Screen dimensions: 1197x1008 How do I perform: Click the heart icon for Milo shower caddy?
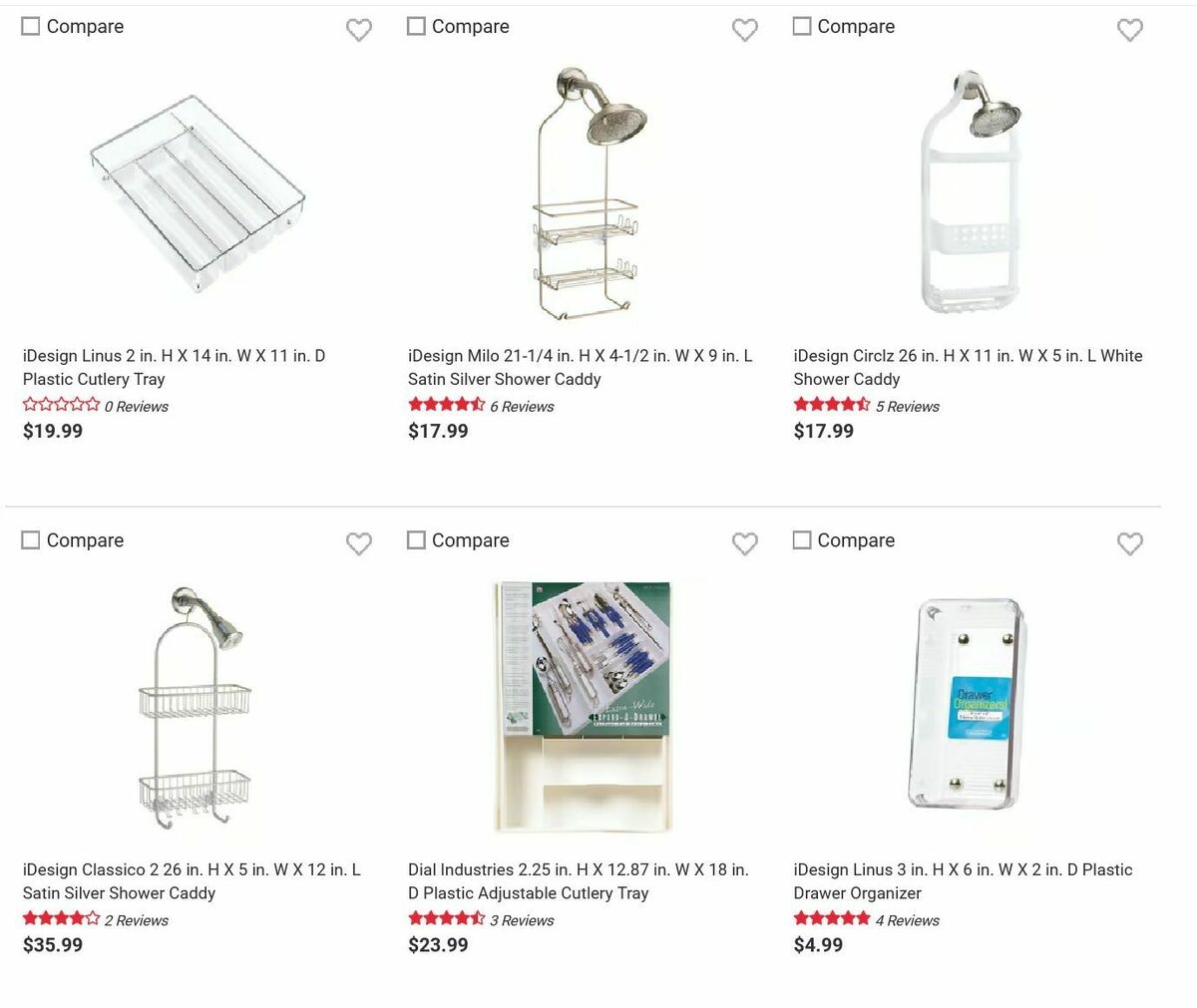pyautogui.click(x=744, y=30)
